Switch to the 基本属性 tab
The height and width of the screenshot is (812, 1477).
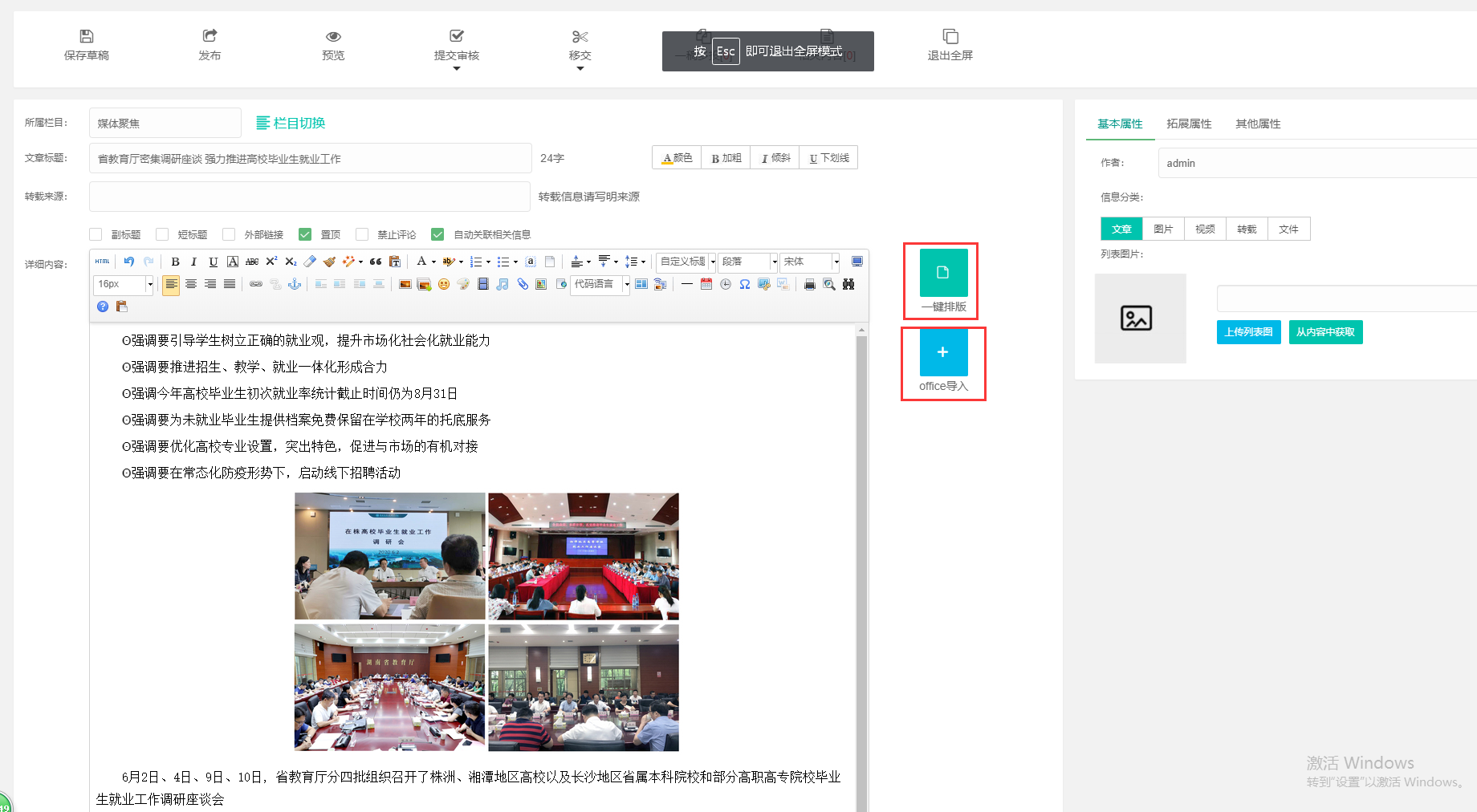1120,124
